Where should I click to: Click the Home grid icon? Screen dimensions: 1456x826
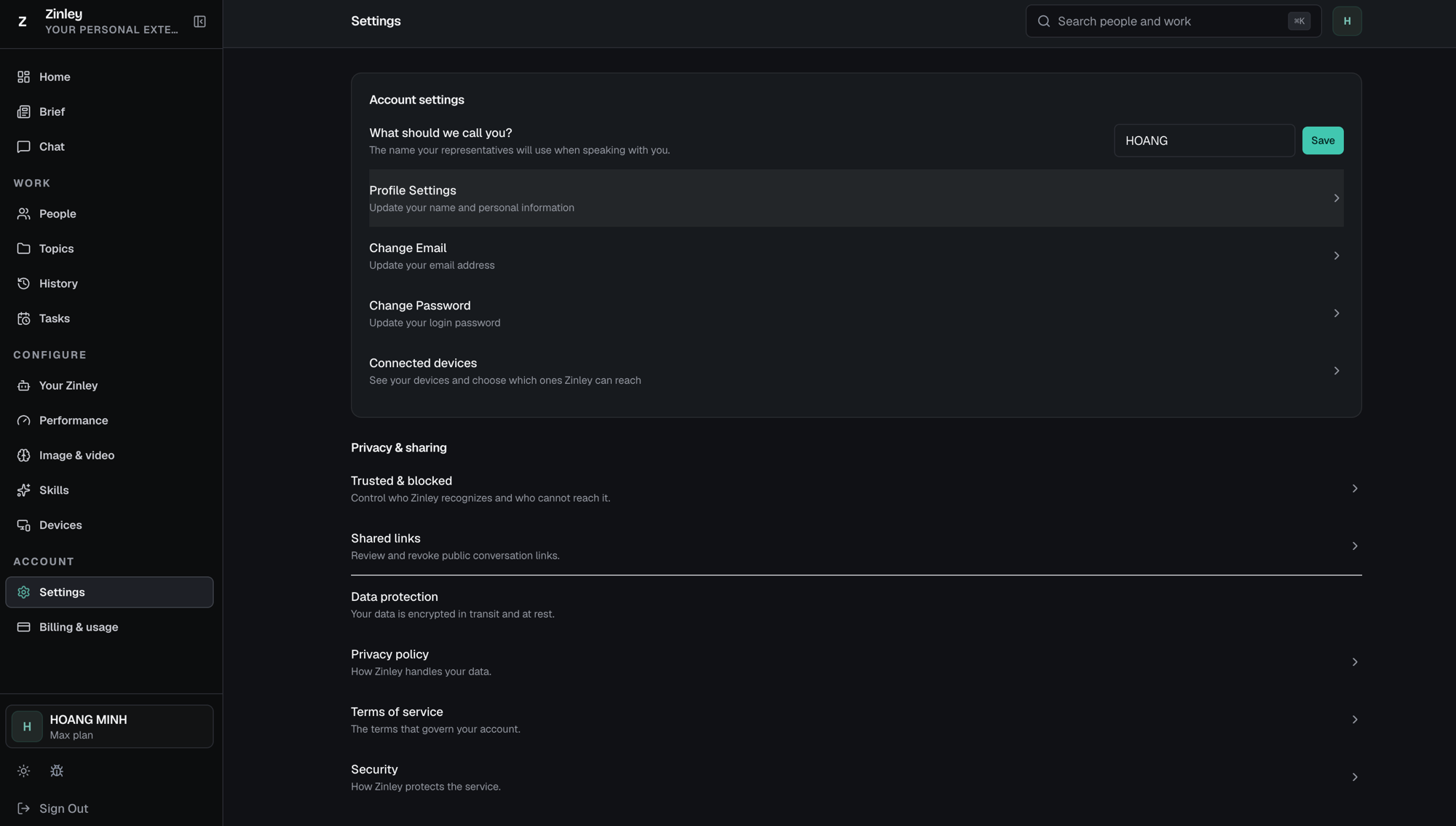pyautogui.click(x=23, y=76)
